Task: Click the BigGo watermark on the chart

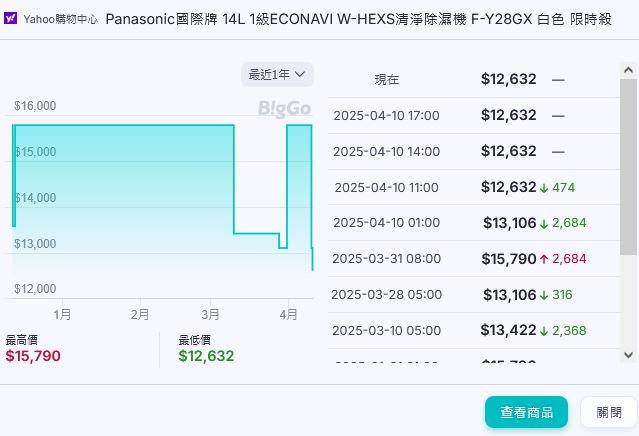Action: tap(284, 108)
